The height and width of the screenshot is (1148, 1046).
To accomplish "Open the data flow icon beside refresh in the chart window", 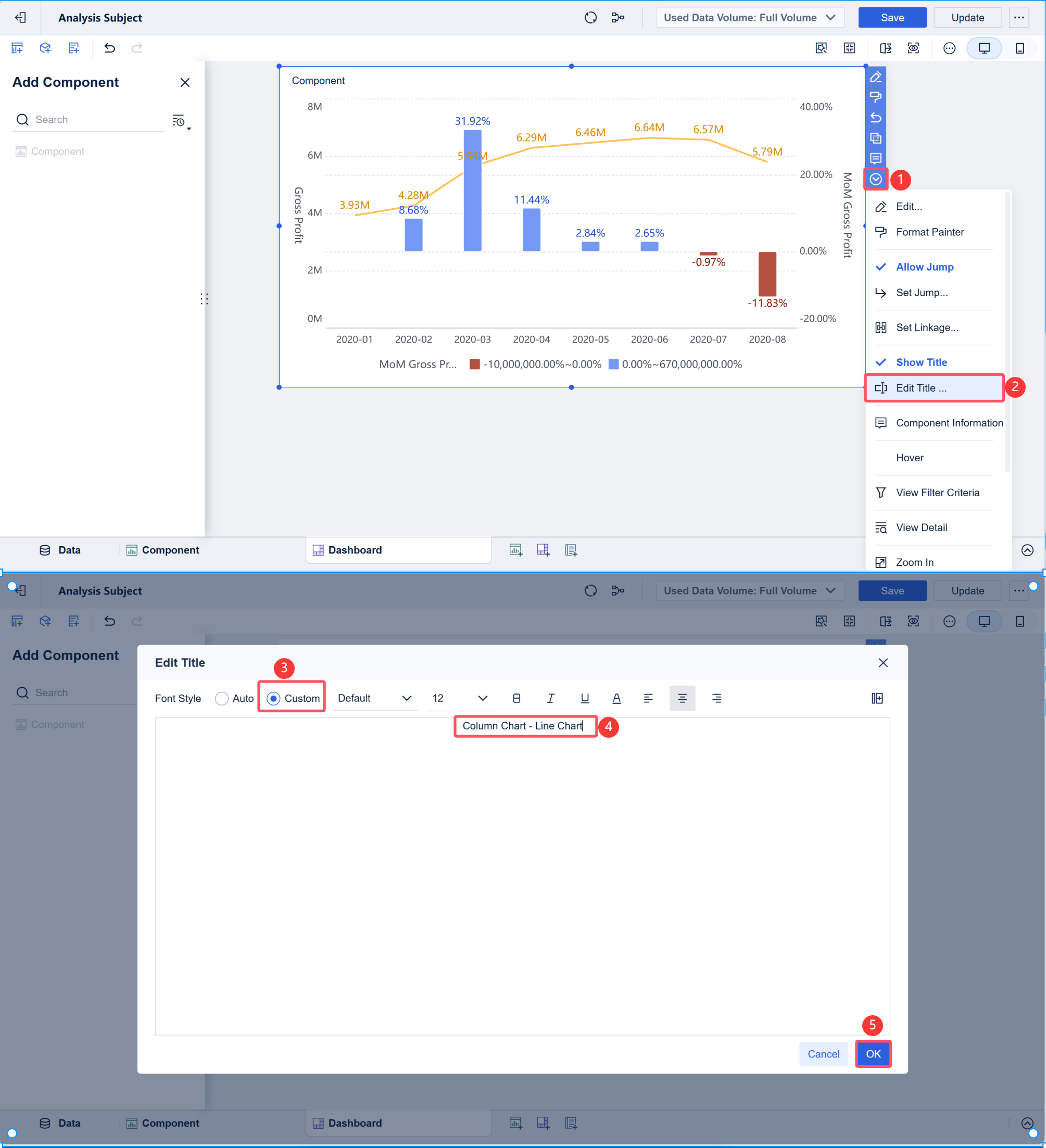I will 618,18.
